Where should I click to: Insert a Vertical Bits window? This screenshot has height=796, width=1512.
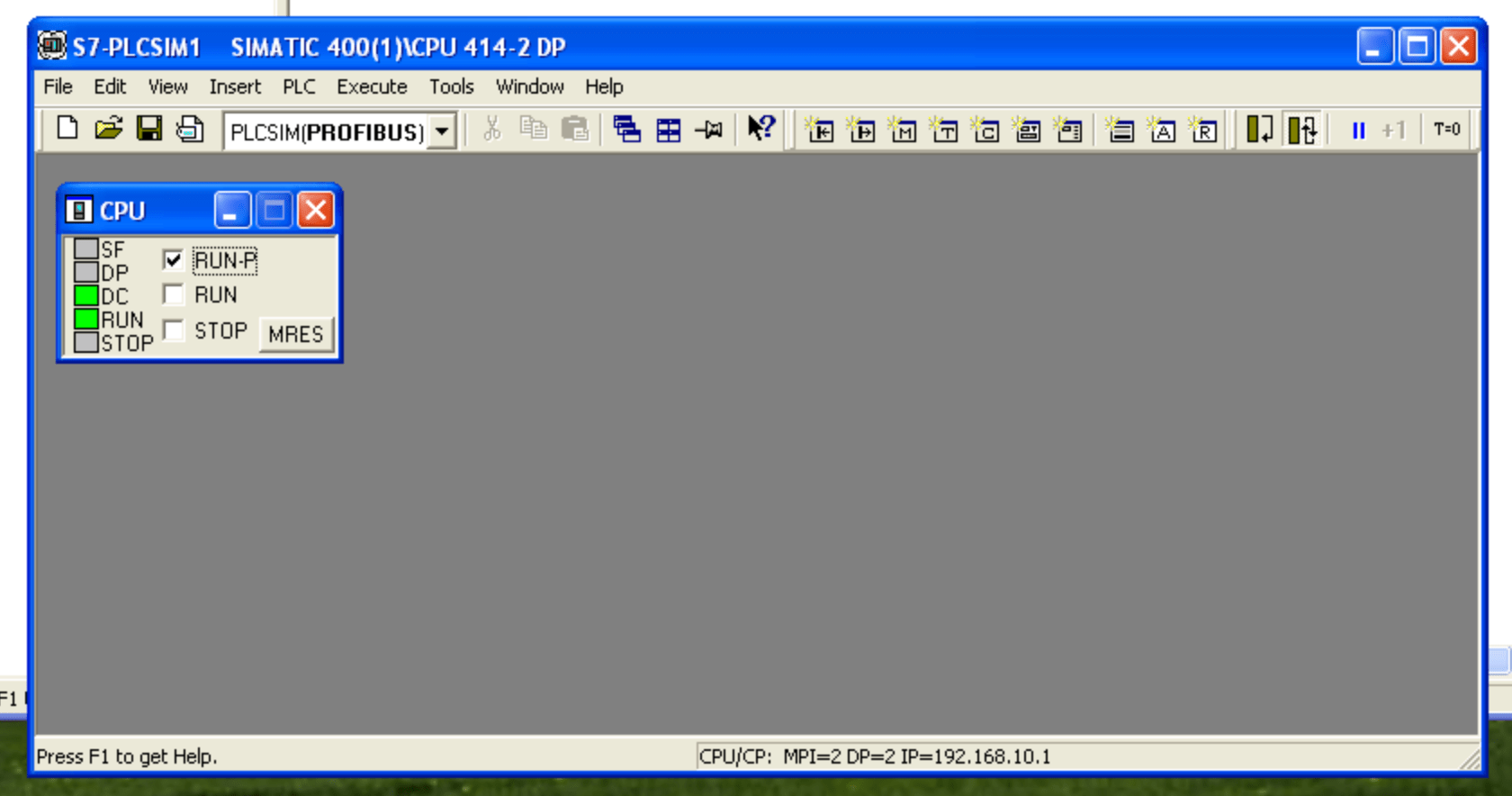[x=1068, y=130]
